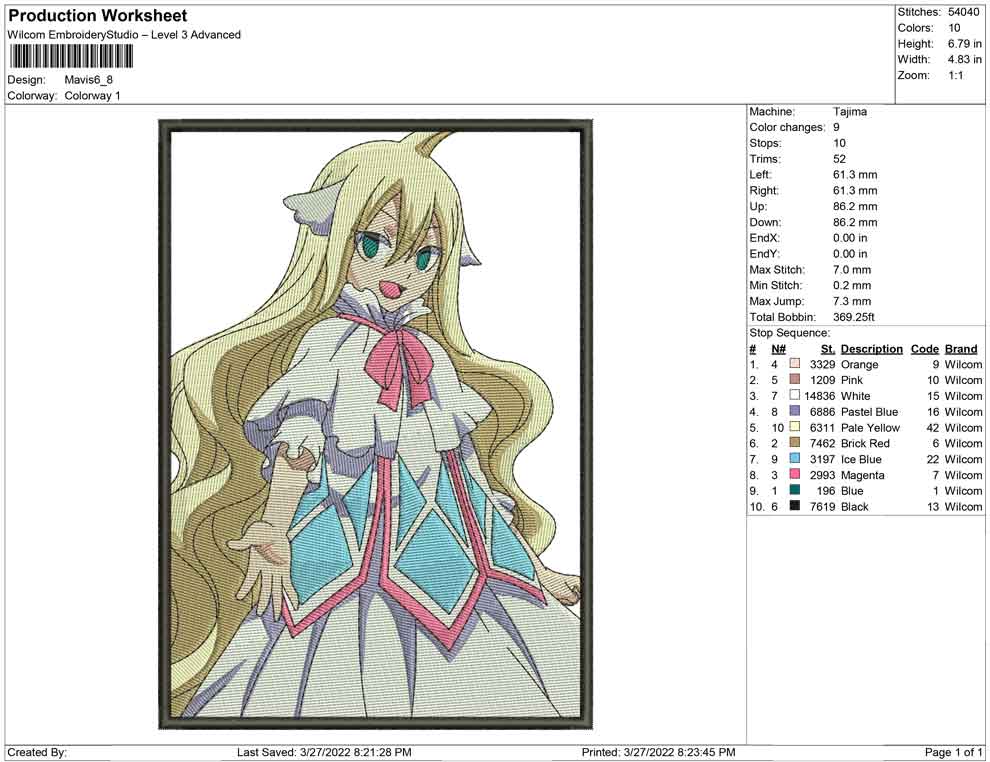
Task: Click the 'Last Saved: 3/27/2022 8:21:28 PM' text
Action: click(324, 752)
